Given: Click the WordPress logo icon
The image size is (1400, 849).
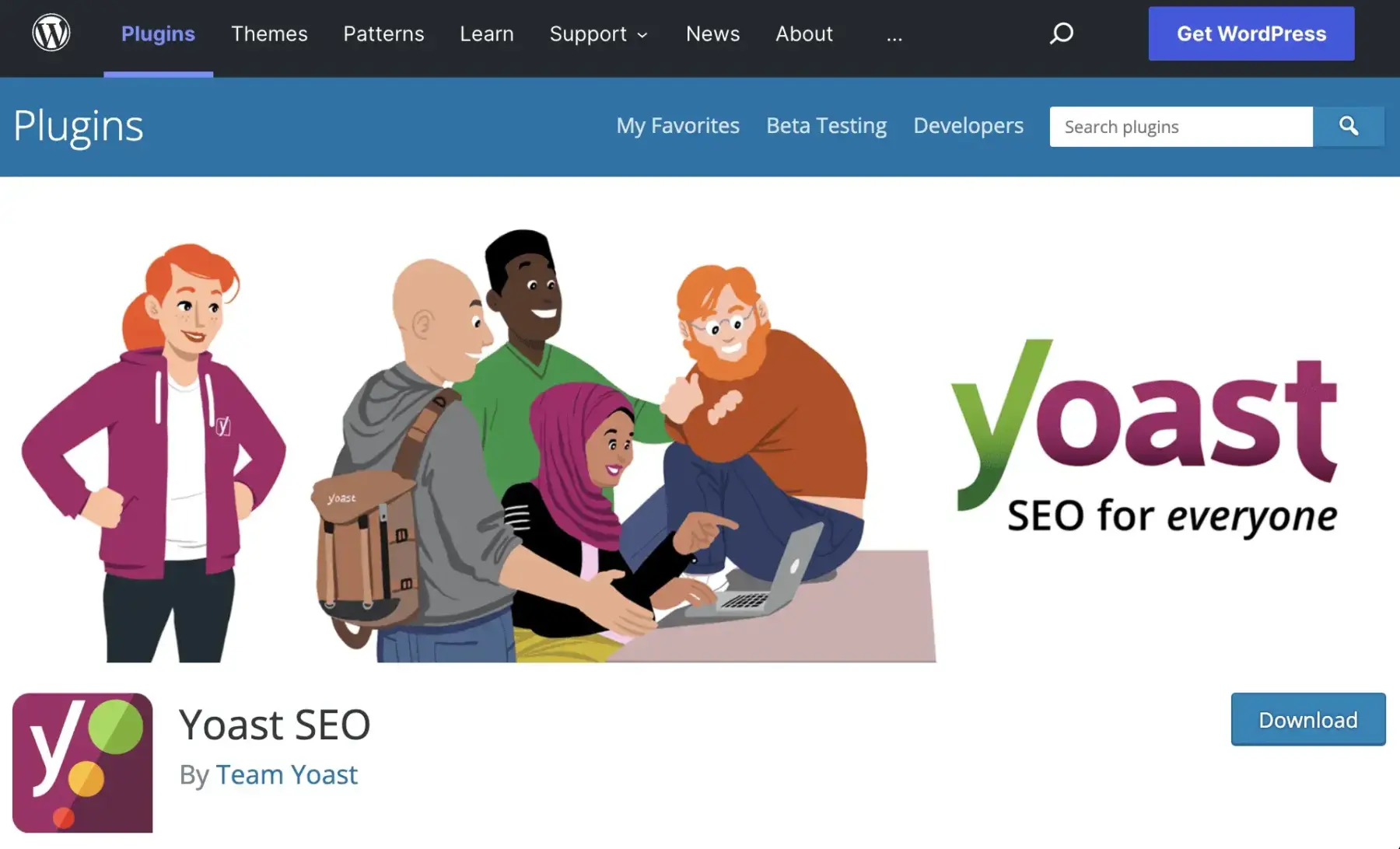Looking at the screenshot, I should pyautogui.click(x=51, y=33).
